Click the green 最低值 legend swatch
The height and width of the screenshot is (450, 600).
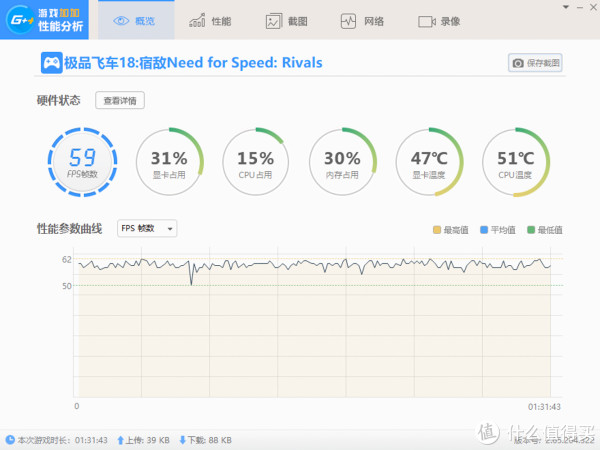(x=531, y=230)
